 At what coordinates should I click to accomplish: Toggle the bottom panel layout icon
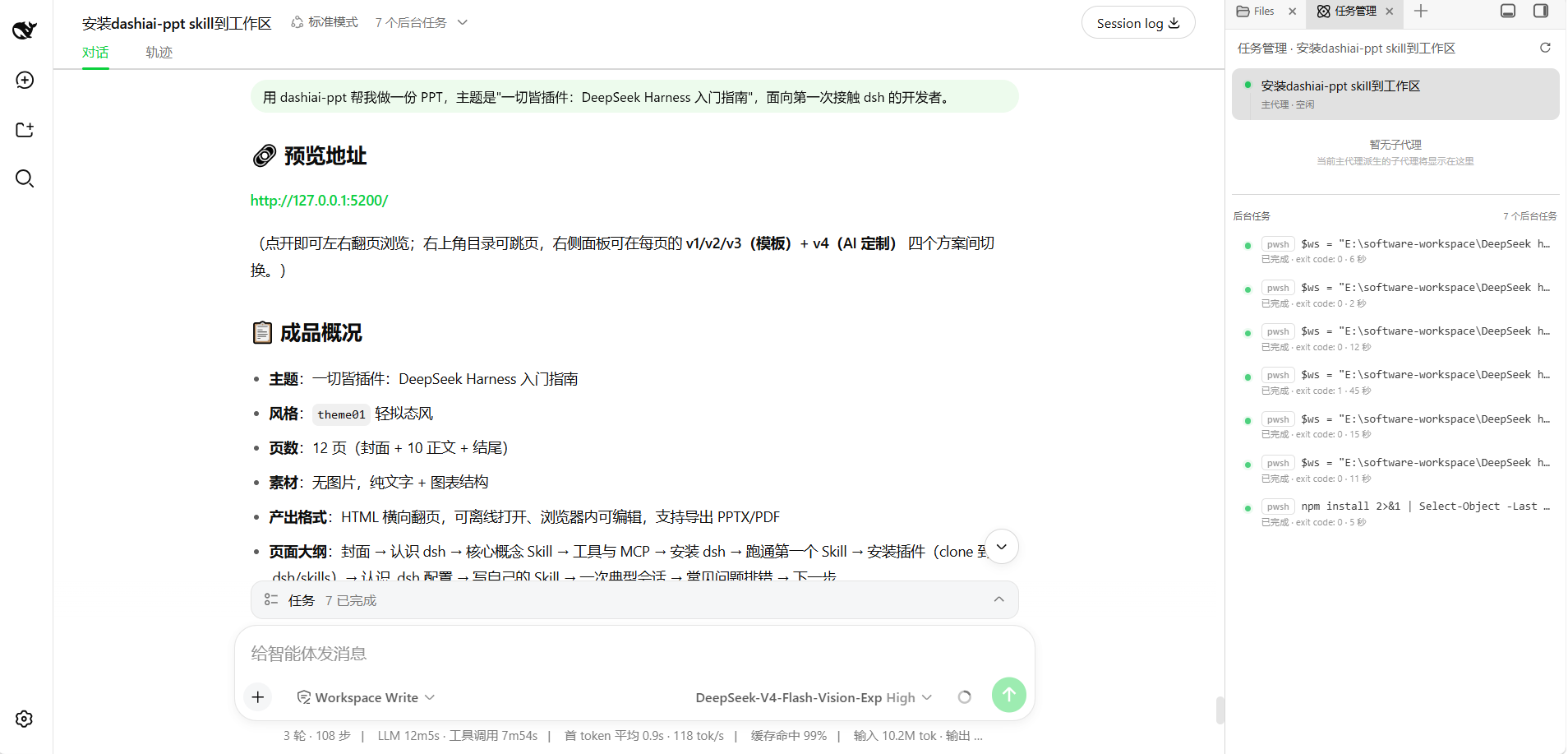coord(1508,11)
